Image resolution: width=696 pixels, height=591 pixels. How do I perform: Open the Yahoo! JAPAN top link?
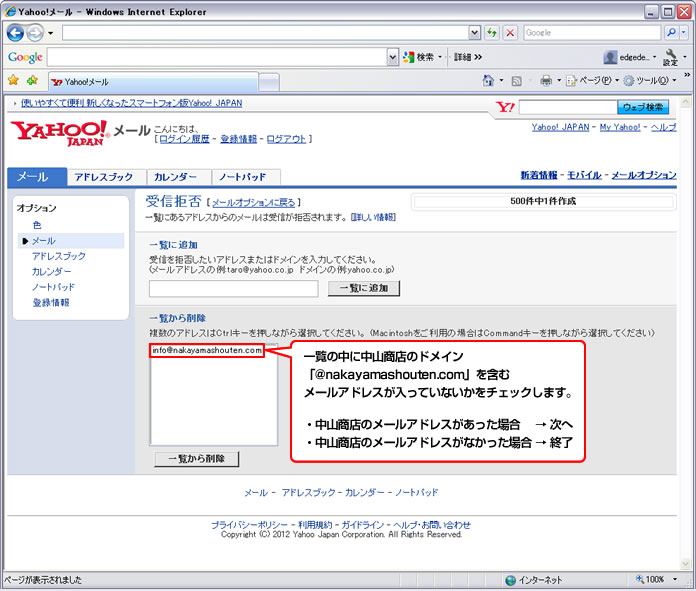coord(561,127)
